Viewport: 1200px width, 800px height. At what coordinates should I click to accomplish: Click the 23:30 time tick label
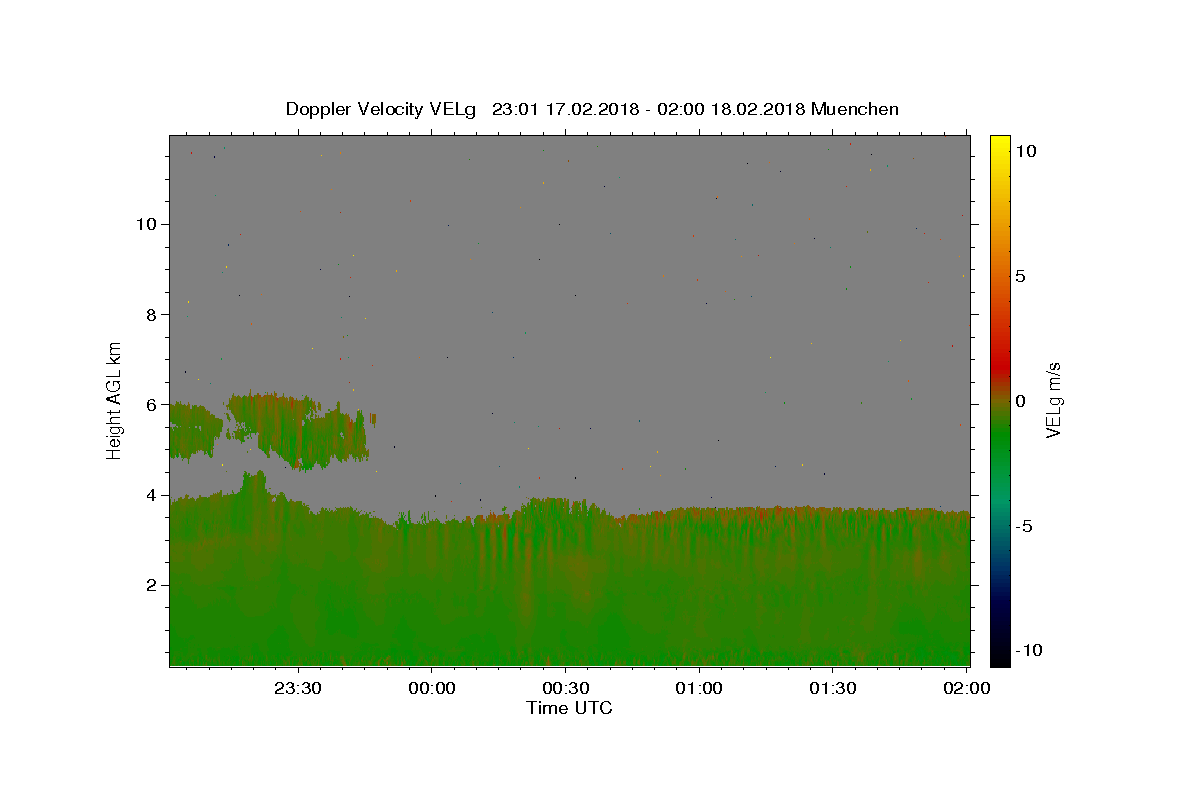[x=299, y=688]
